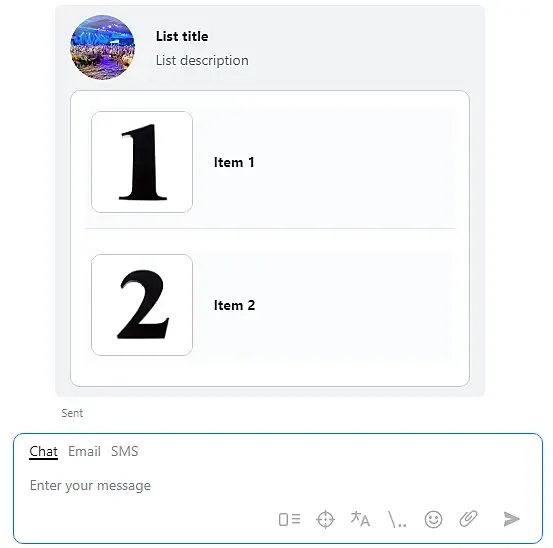Click the List title heading
Image resolution: width=553 pixels, height=548 pixels.
click(x=182, y=36)
